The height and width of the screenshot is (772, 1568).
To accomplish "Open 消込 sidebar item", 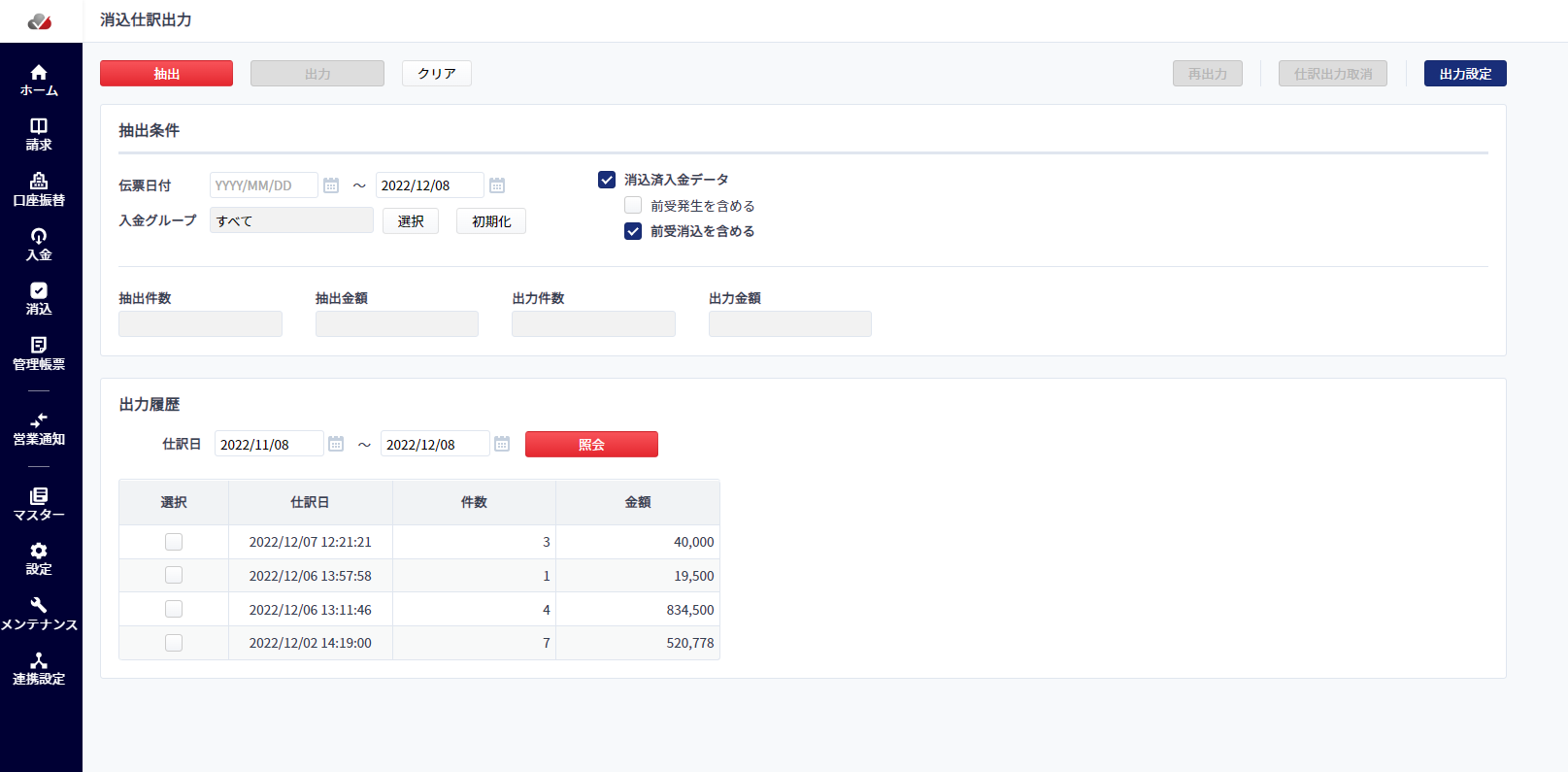I will click(x=39, y=299).
